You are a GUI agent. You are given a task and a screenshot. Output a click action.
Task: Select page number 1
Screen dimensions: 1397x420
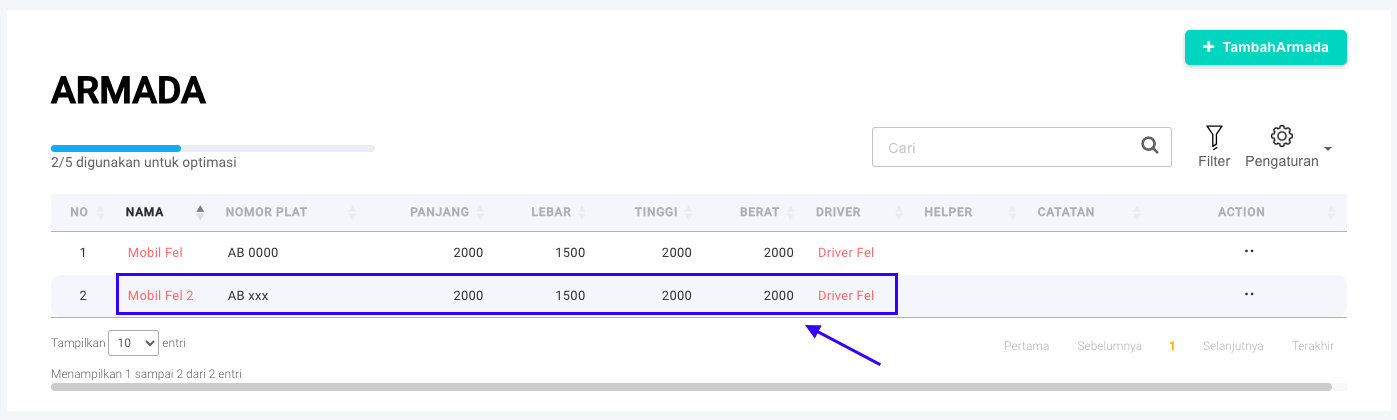click(x=1172, y=346)
